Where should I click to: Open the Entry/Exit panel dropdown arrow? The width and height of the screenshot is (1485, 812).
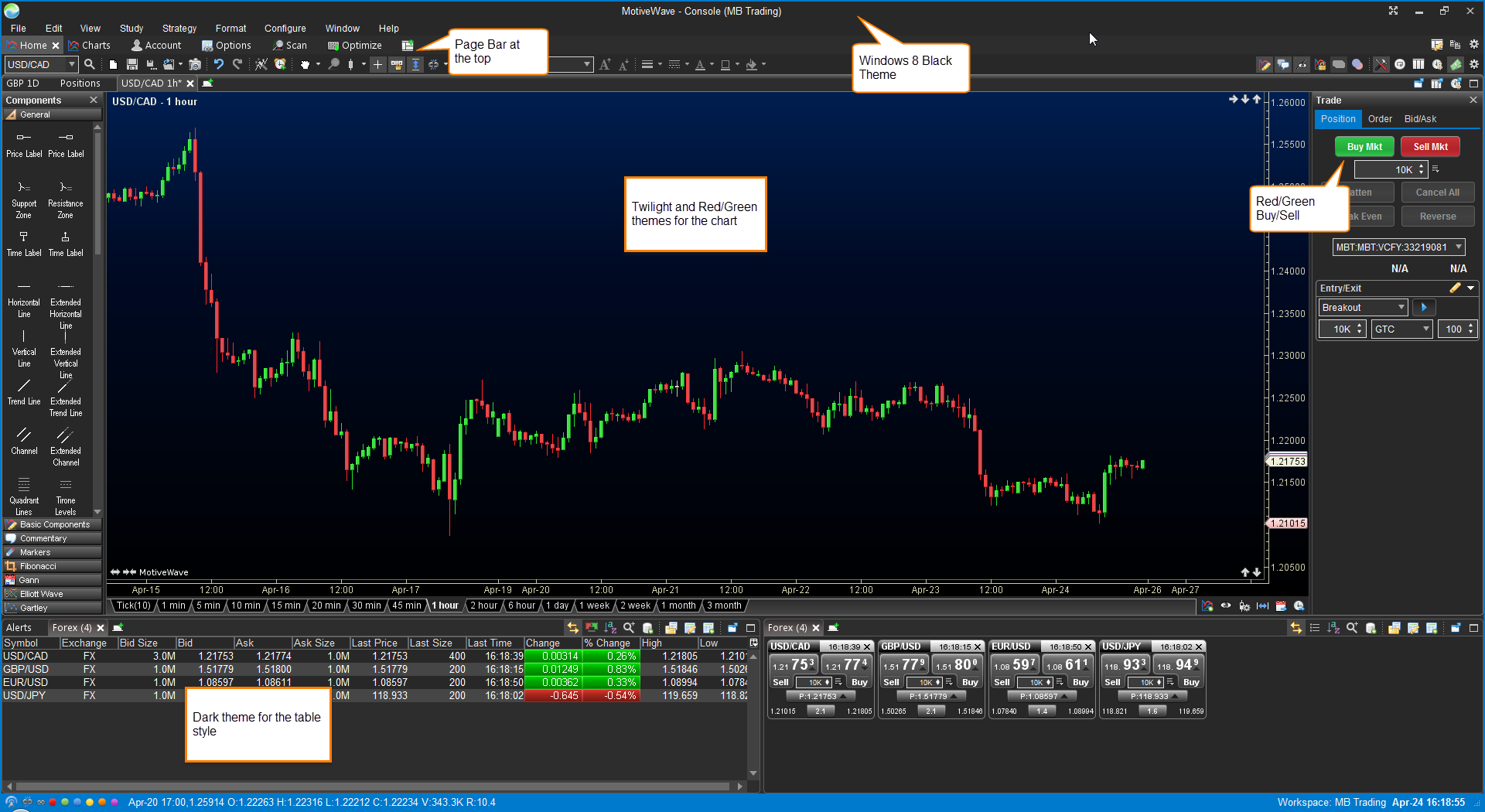tap(1470, 288)
